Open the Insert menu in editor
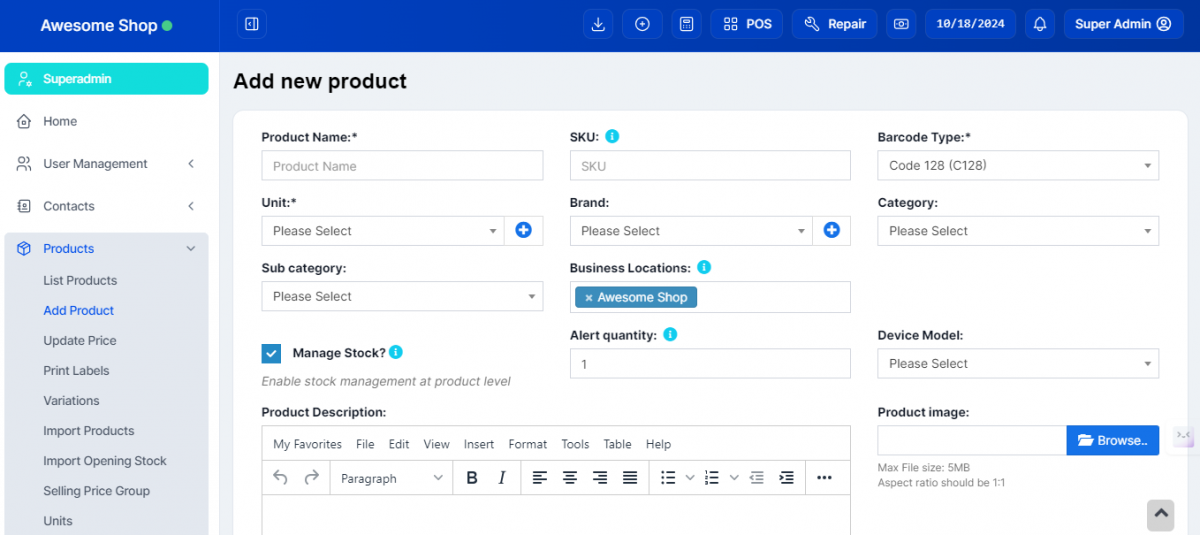Screen dimensions: 1200x535 (479, 444)
